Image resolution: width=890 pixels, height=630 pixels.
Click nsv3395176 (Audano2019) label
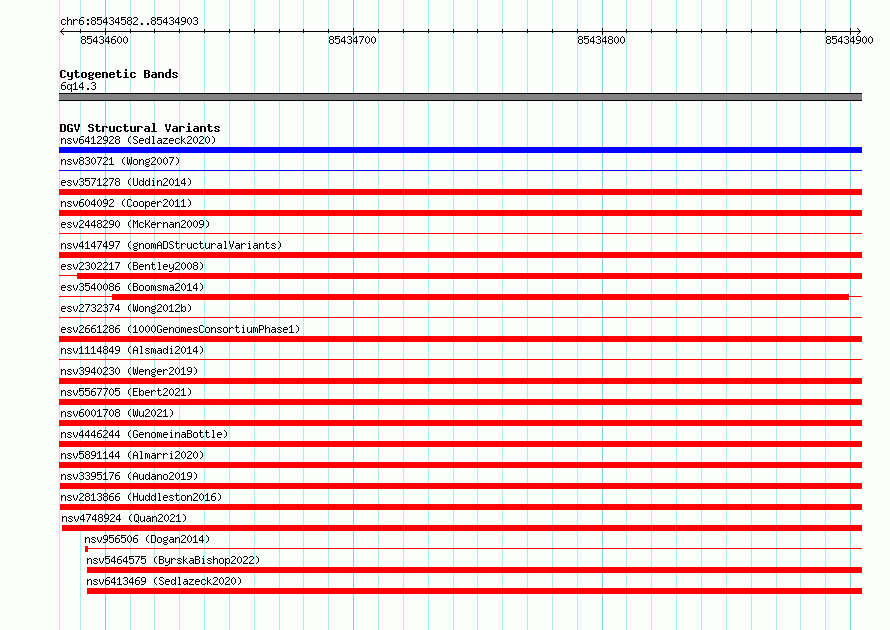(129, 476)
